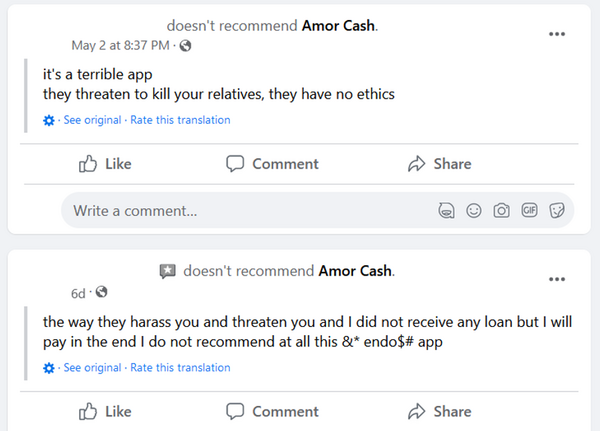Focus the 'Write a comment...' field
Viewport: 600px width, 431px height.
pos(240,211)
